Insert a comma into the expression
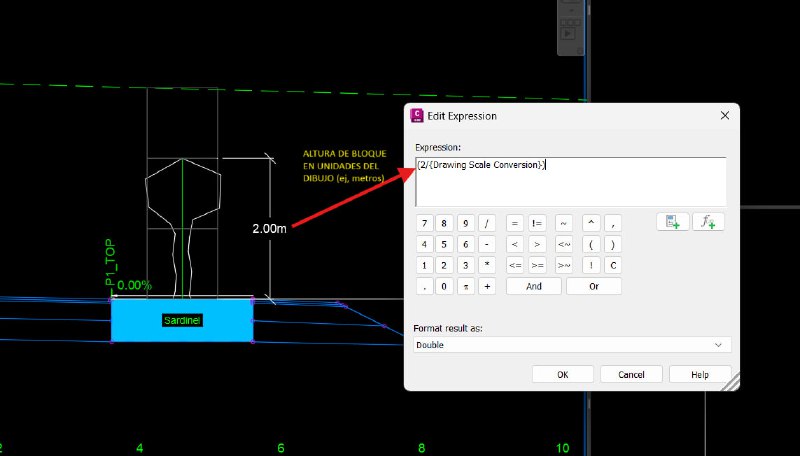This screenshot has height=456, width=800. (613, 223)
